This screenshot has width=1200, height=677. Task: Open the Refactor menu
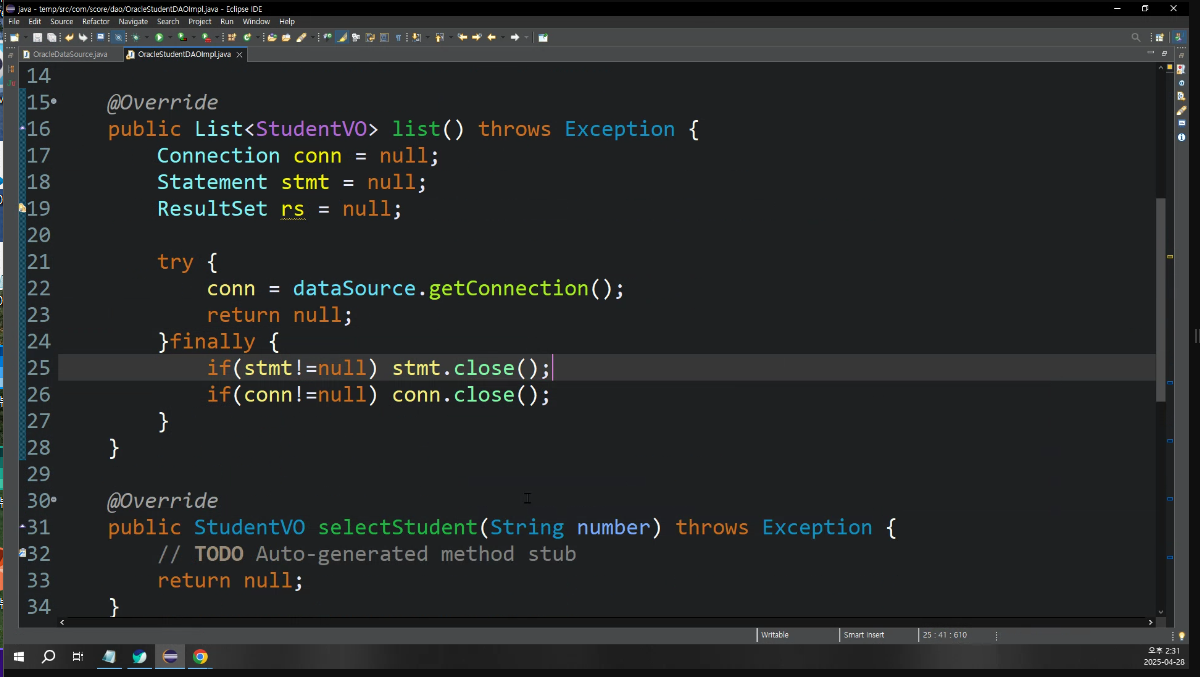(x=96, y=21)
